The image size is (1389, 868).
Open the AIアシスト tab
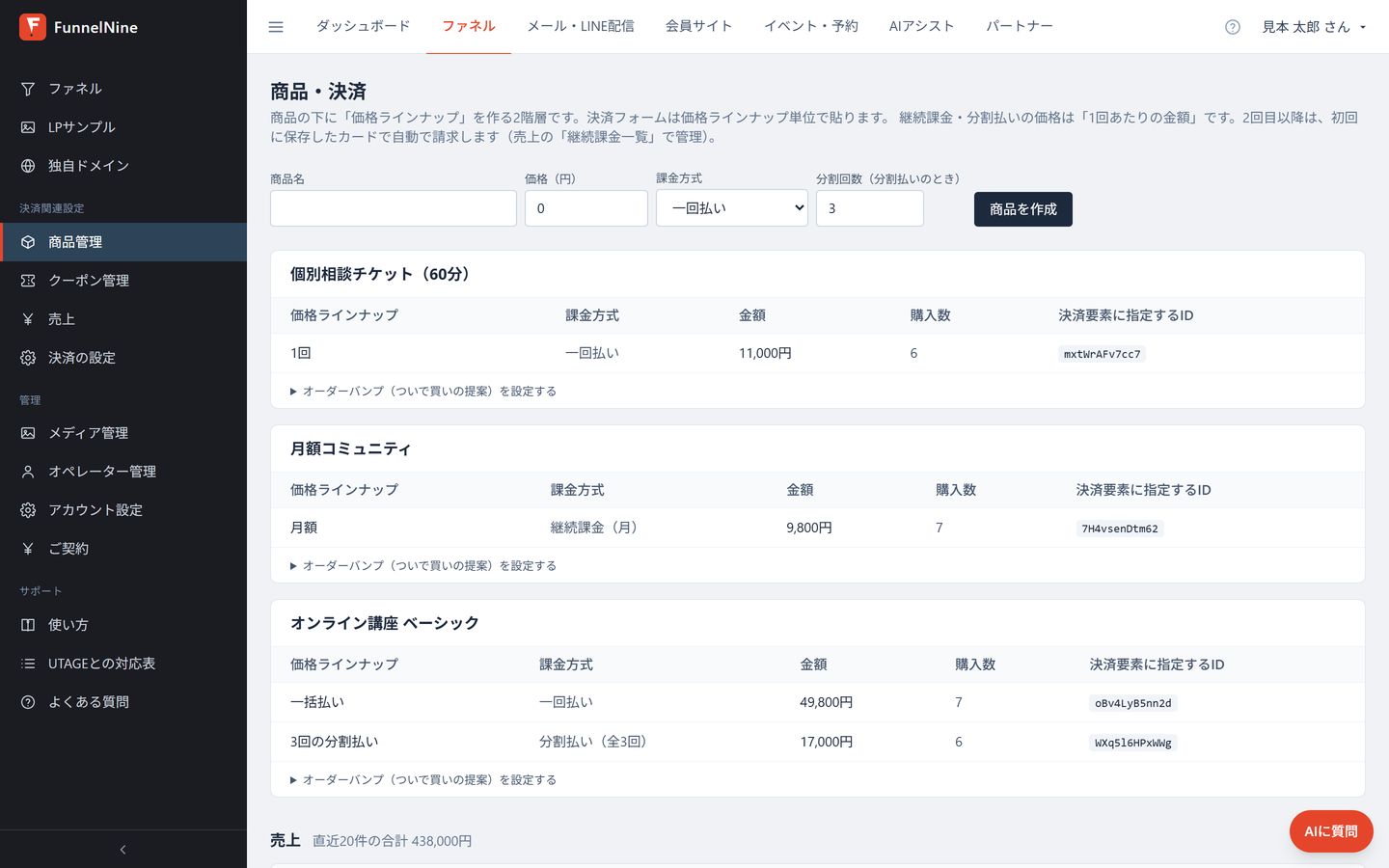point(922,26)
